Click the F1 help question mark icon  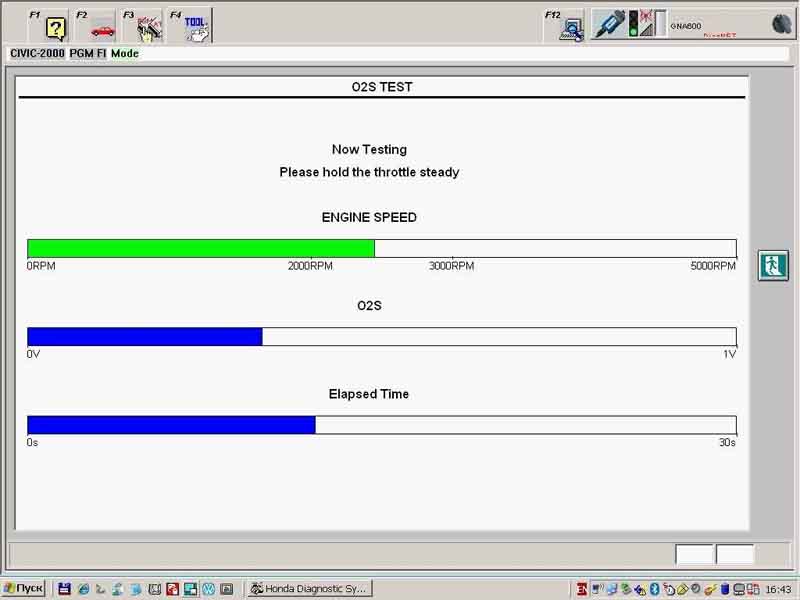coord(55,27)
